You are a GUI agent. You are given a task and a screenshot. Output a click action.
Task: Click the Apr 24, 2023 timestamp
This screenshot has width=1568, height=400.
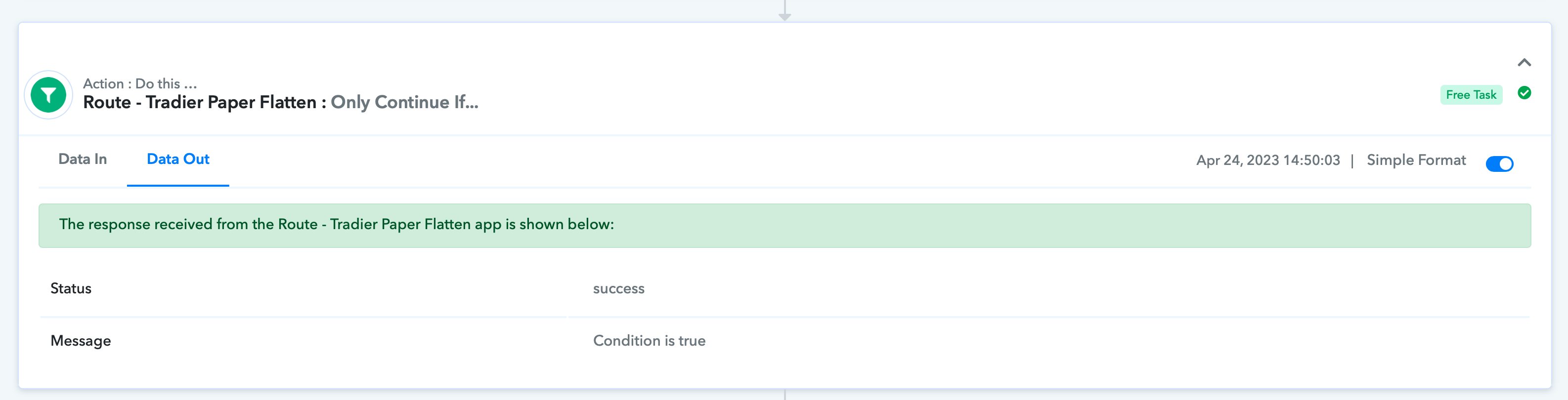click(1268, 160)
